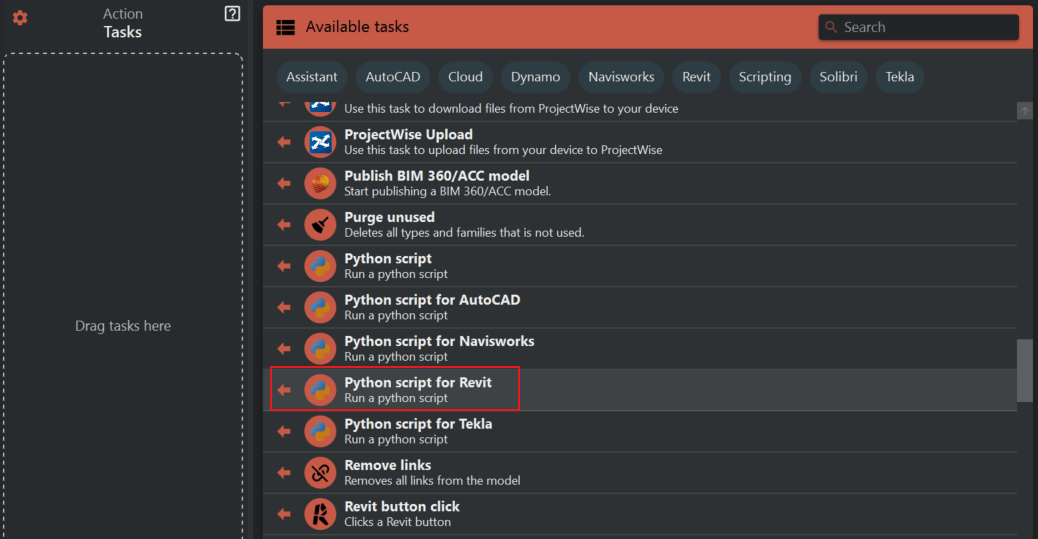This screenshot has width=1038, height=539.
Task: Filter tasks by Revit category
Action: click(696, 77)
